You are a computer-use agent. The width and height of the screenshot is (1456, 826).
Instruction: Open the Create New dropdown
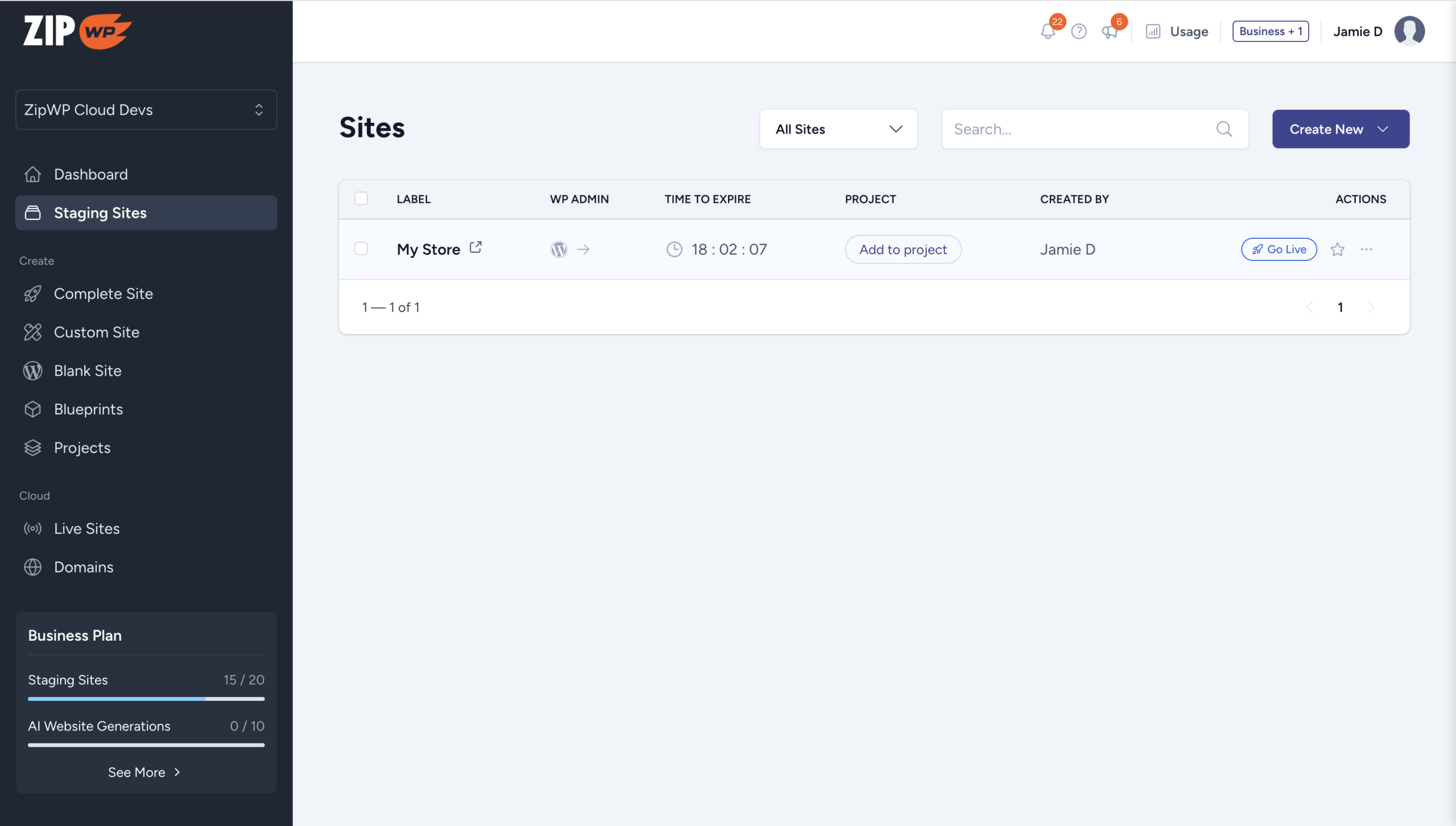1340,130
